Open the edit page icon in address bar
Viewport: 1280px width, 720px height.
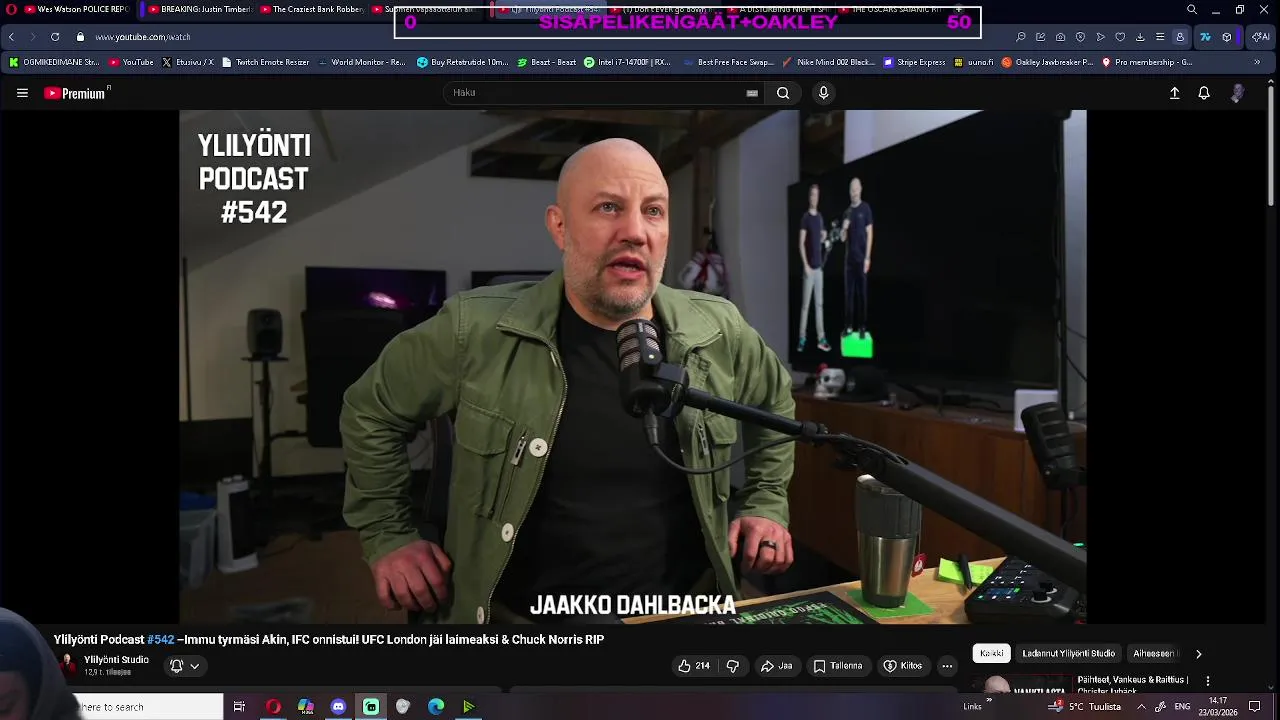tap(1040, 37)
